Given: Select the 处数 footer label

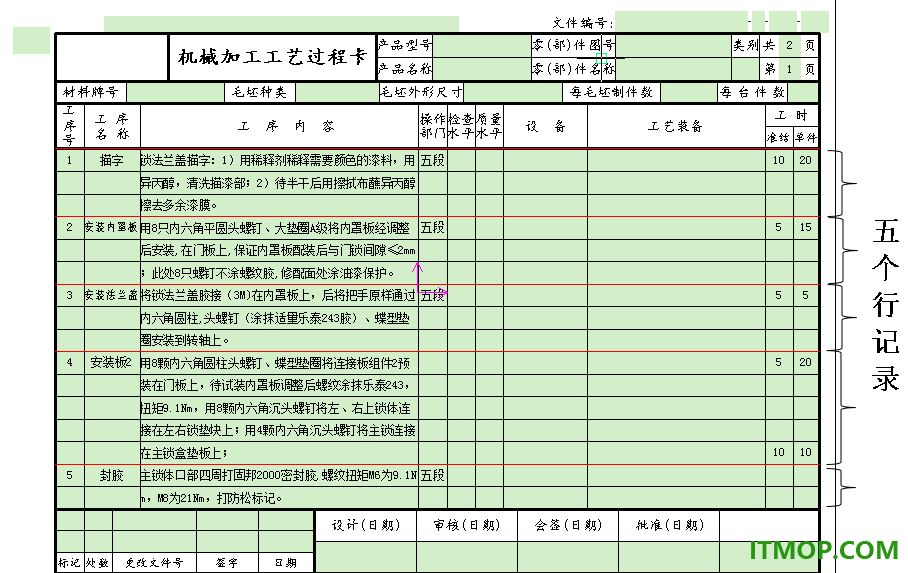Looking at the screenshot, I should click(x=98, y=563).
